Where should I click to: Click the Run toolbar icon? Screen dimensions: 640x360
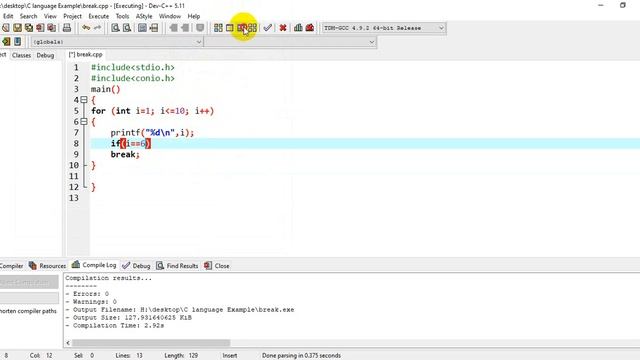(x=230, y=28)
